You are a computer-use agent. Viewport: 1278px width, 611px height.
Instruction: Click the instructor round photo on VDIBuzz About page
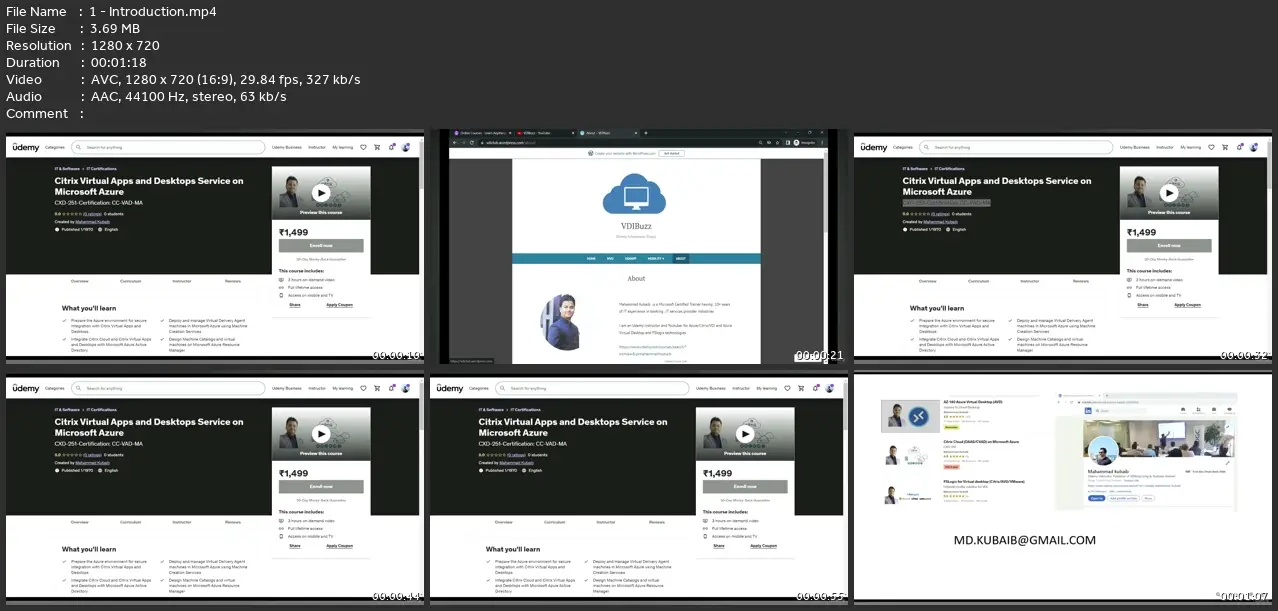pos(560,322)
